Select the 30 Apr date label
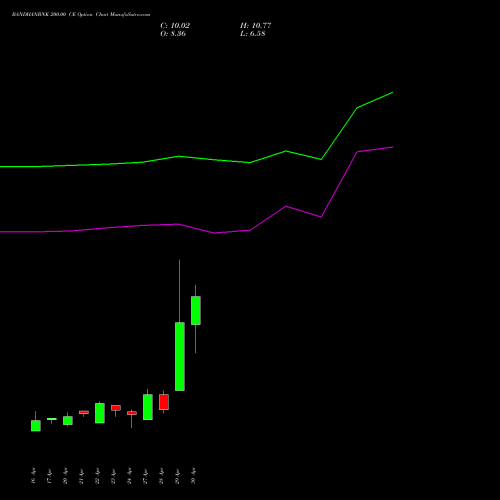This screenshot has width=500, height=500. pyautogui.click(x=193, y=476)
